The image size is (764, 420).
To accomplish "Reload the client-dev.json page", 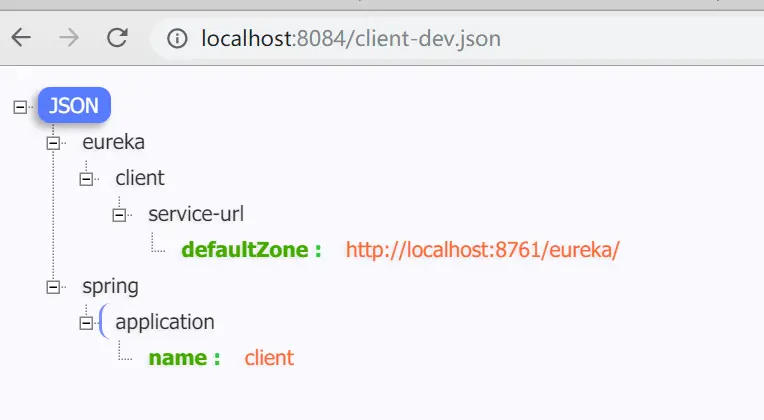I will point(117,38).
